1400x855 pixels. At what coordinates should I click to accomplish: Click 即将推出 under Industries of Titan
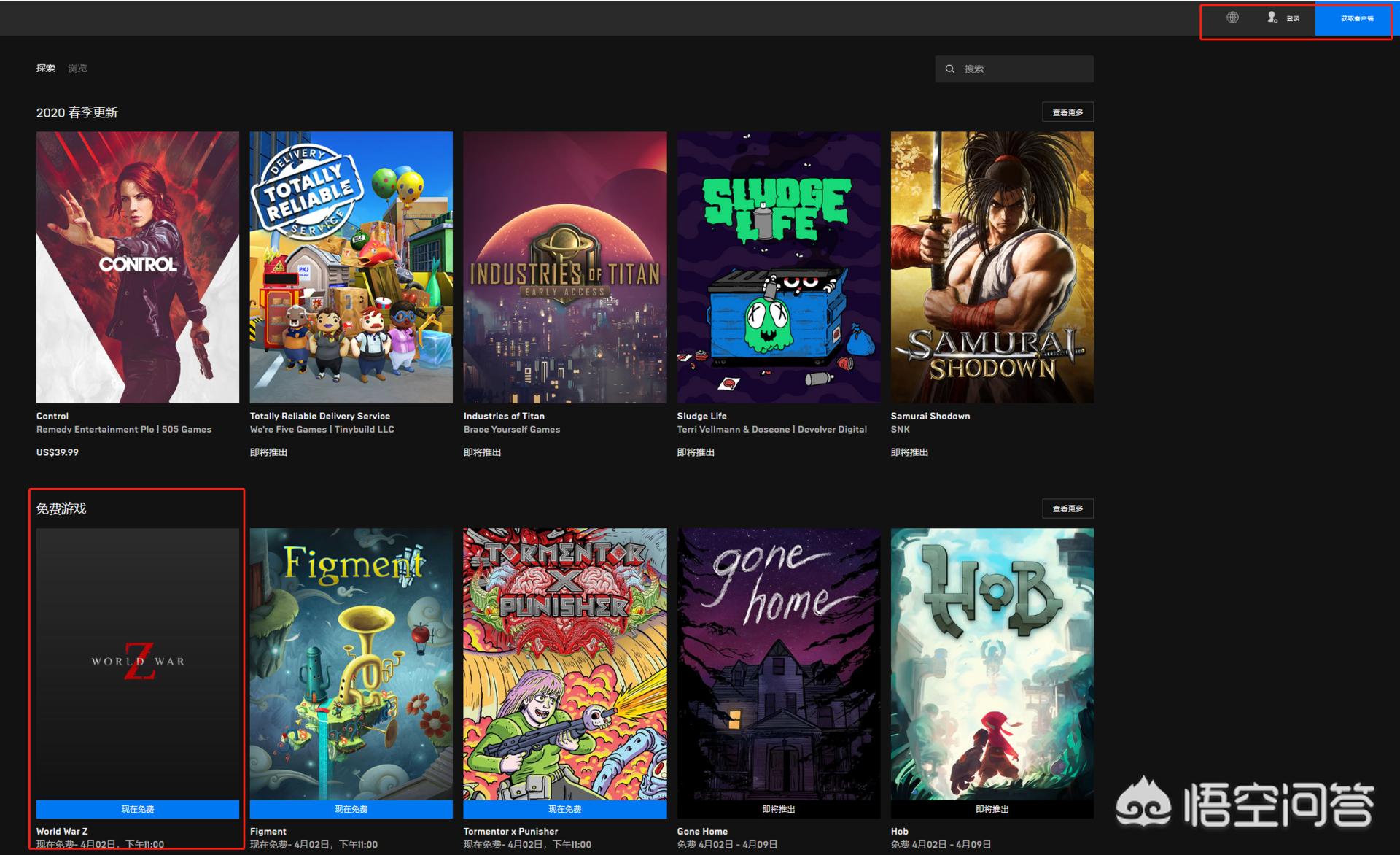point(483,452)
